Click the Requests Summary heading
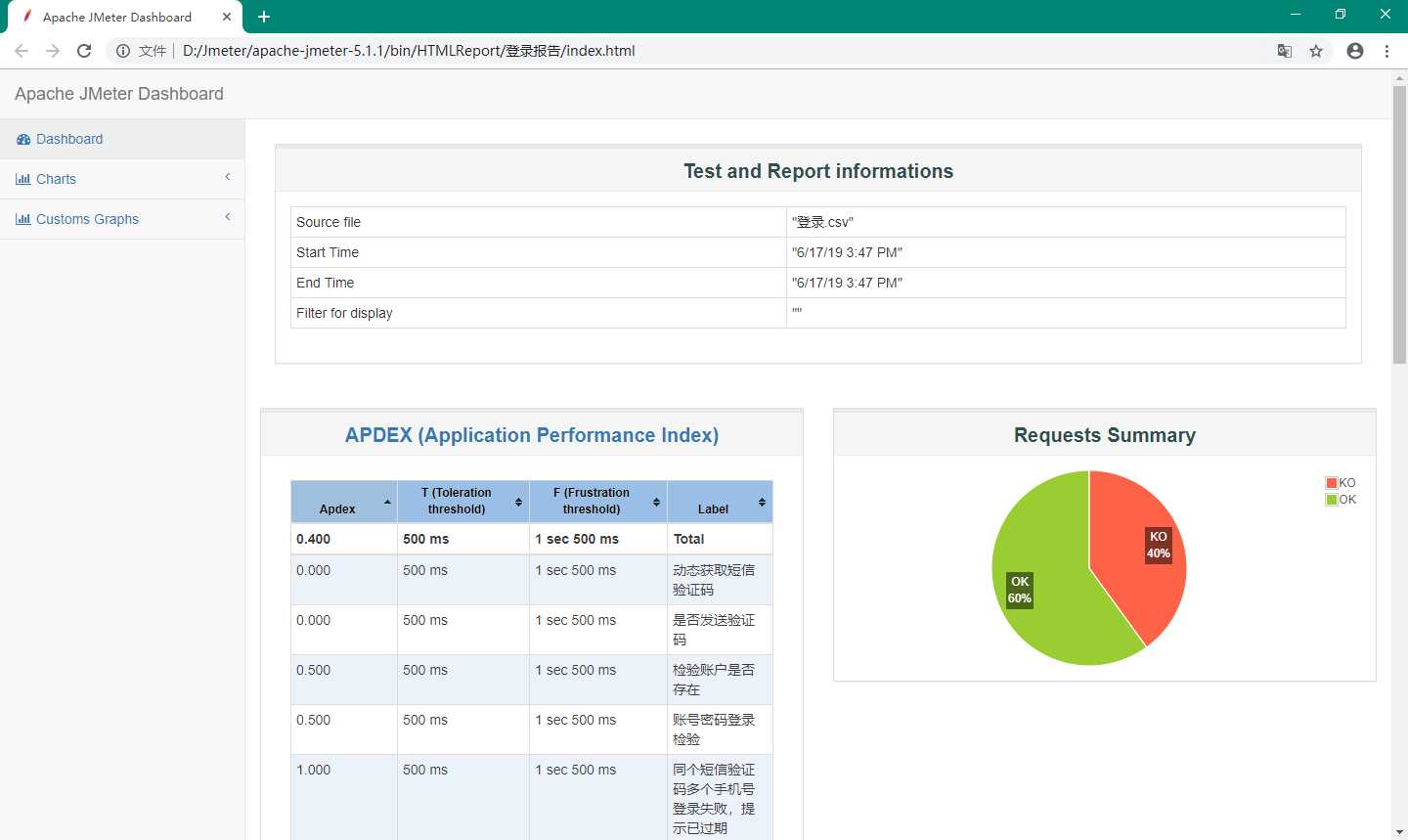 [x=1105, y=435]
